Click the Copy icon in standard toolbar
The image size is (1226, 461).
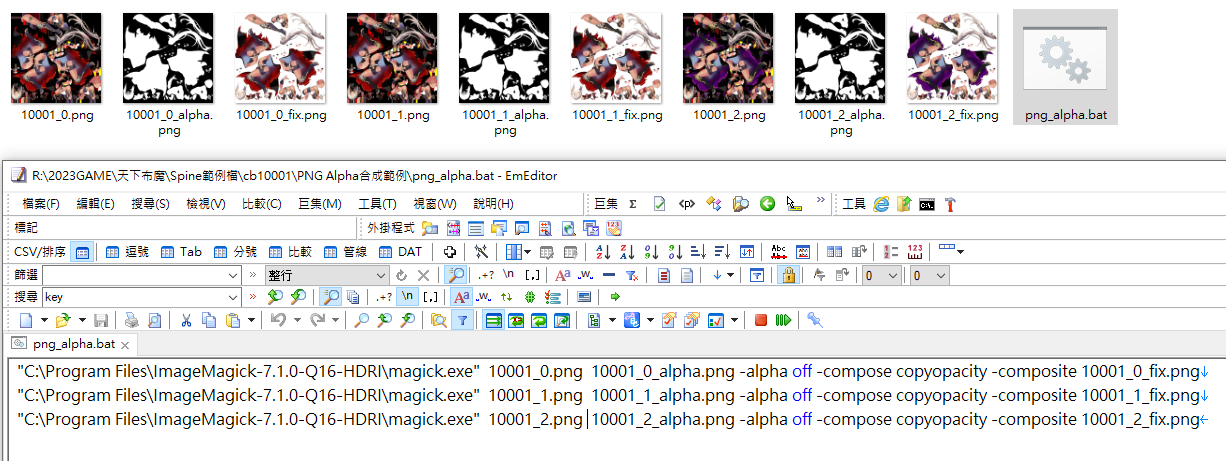point(208,320)
